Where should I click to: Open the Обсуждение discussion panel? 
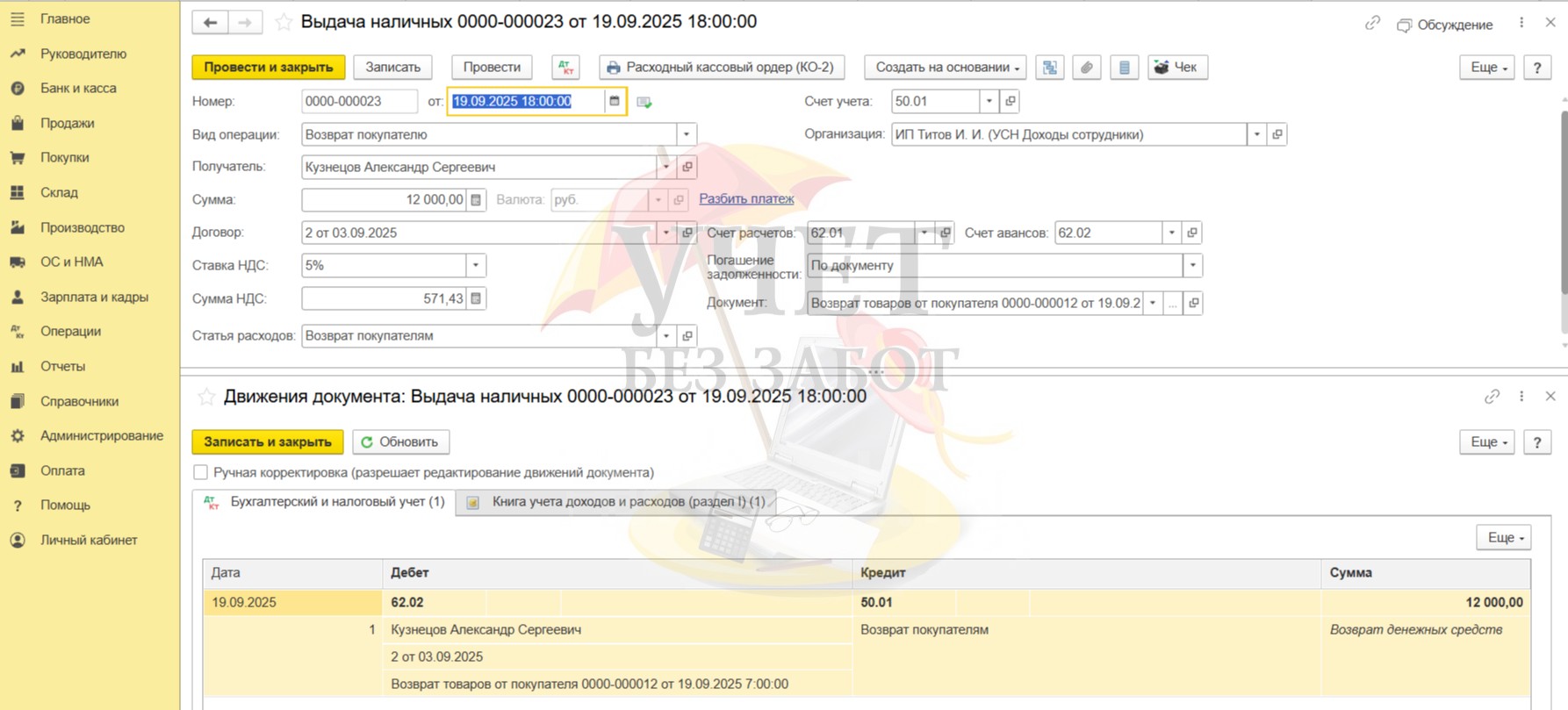pos(1445,25)
